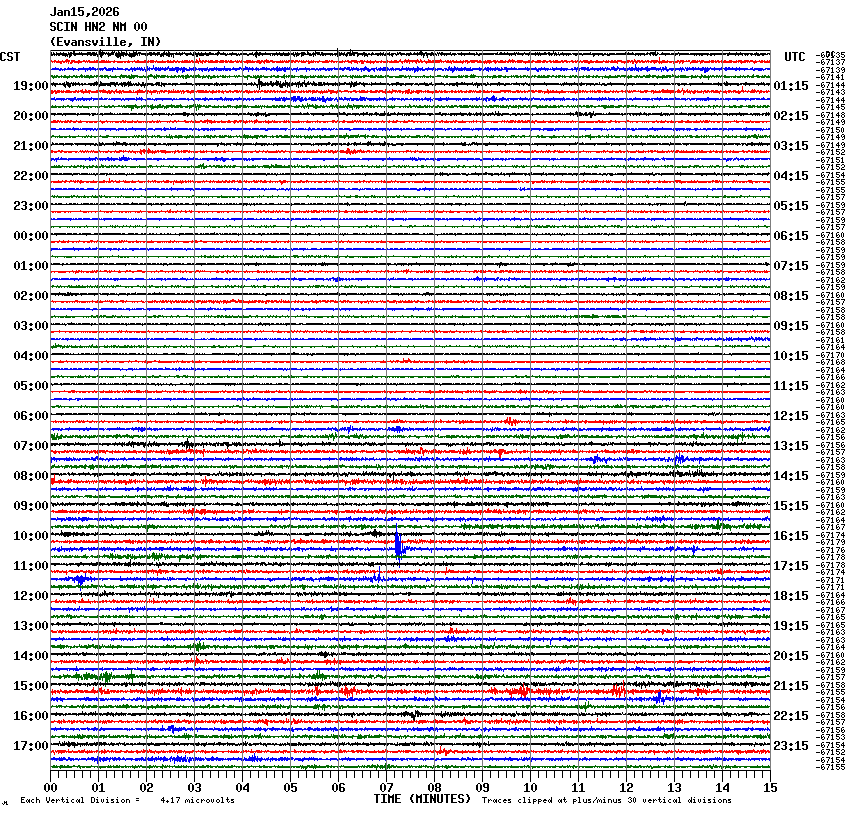Click the TIME (MINUTES) axis title
Screen dimensions: 850x814
click(x=422, y=799)
